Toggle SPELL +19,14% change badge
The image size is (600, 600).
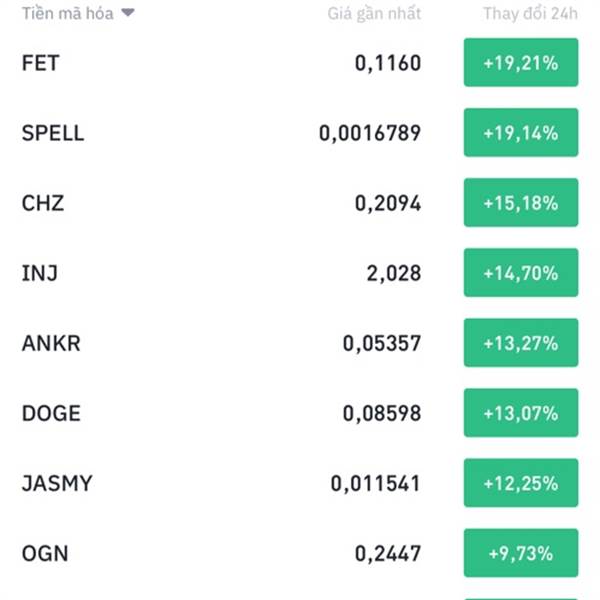tap(521, 132)
